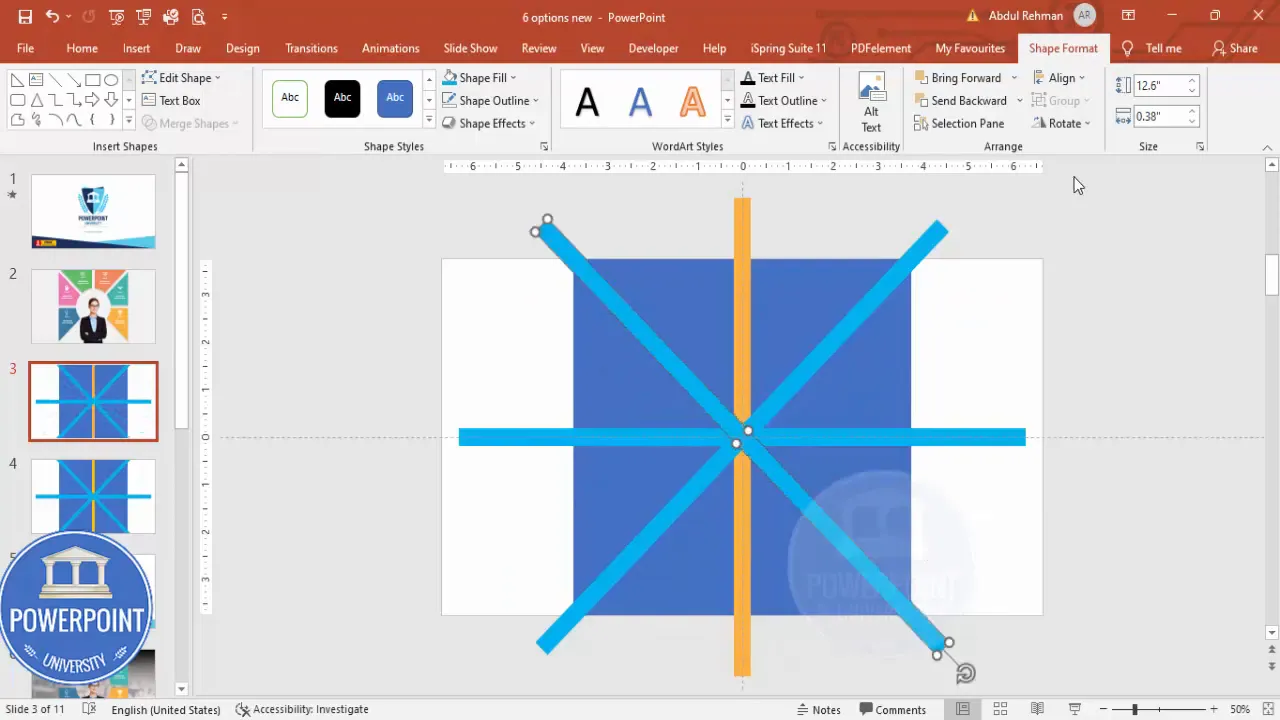Open the Rotate dropdown

1061,123
